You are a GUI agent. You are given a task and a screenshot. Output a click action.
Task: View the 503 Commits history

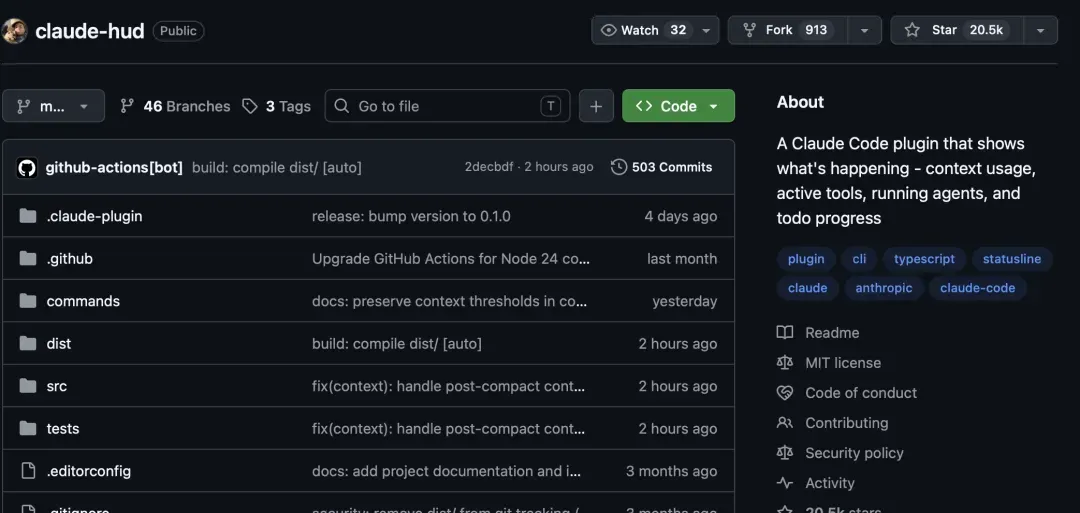coord(662,167)
